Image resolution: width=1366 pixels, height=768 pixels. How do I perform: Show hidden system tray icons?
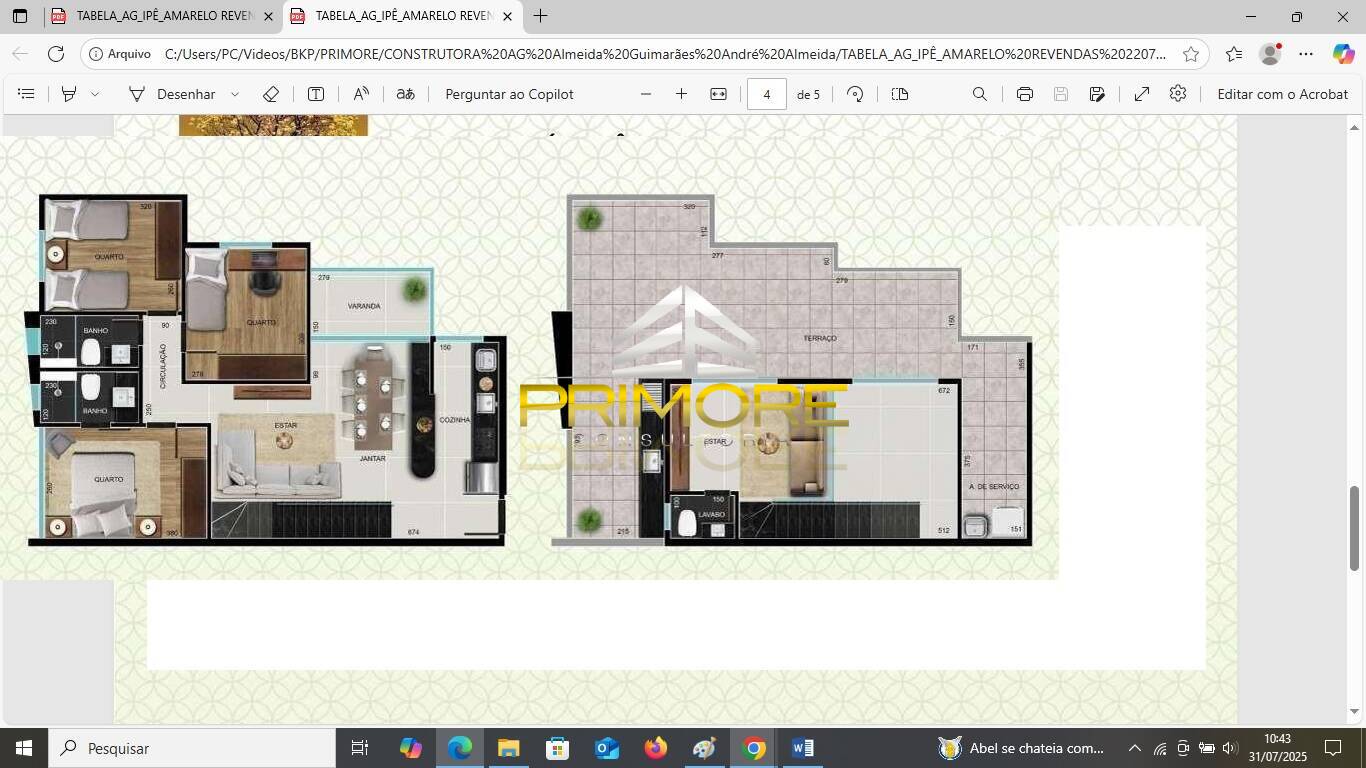point(1134,748)
